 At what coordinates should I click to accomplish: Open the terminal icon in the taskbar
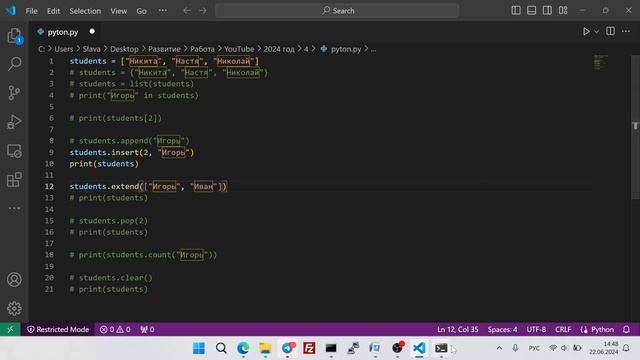[x=441, y=348]
